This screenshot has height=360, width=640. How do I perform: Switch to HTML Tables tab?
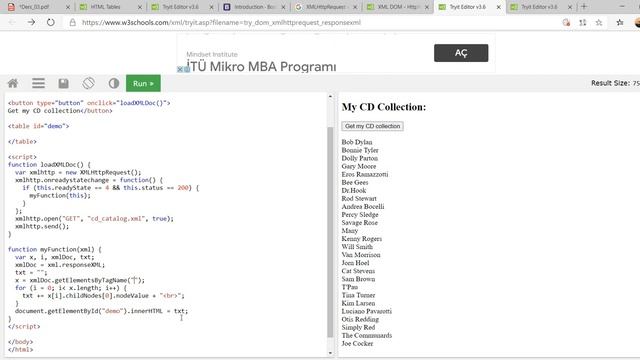(105, 7)
